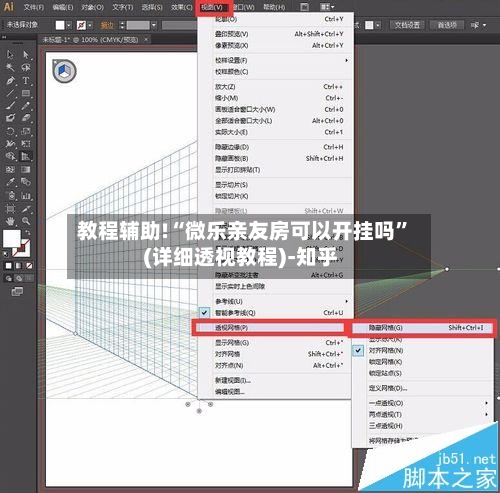The image size is (500, 493).
Task: Select the None color mode button
Action: (29, 266)
